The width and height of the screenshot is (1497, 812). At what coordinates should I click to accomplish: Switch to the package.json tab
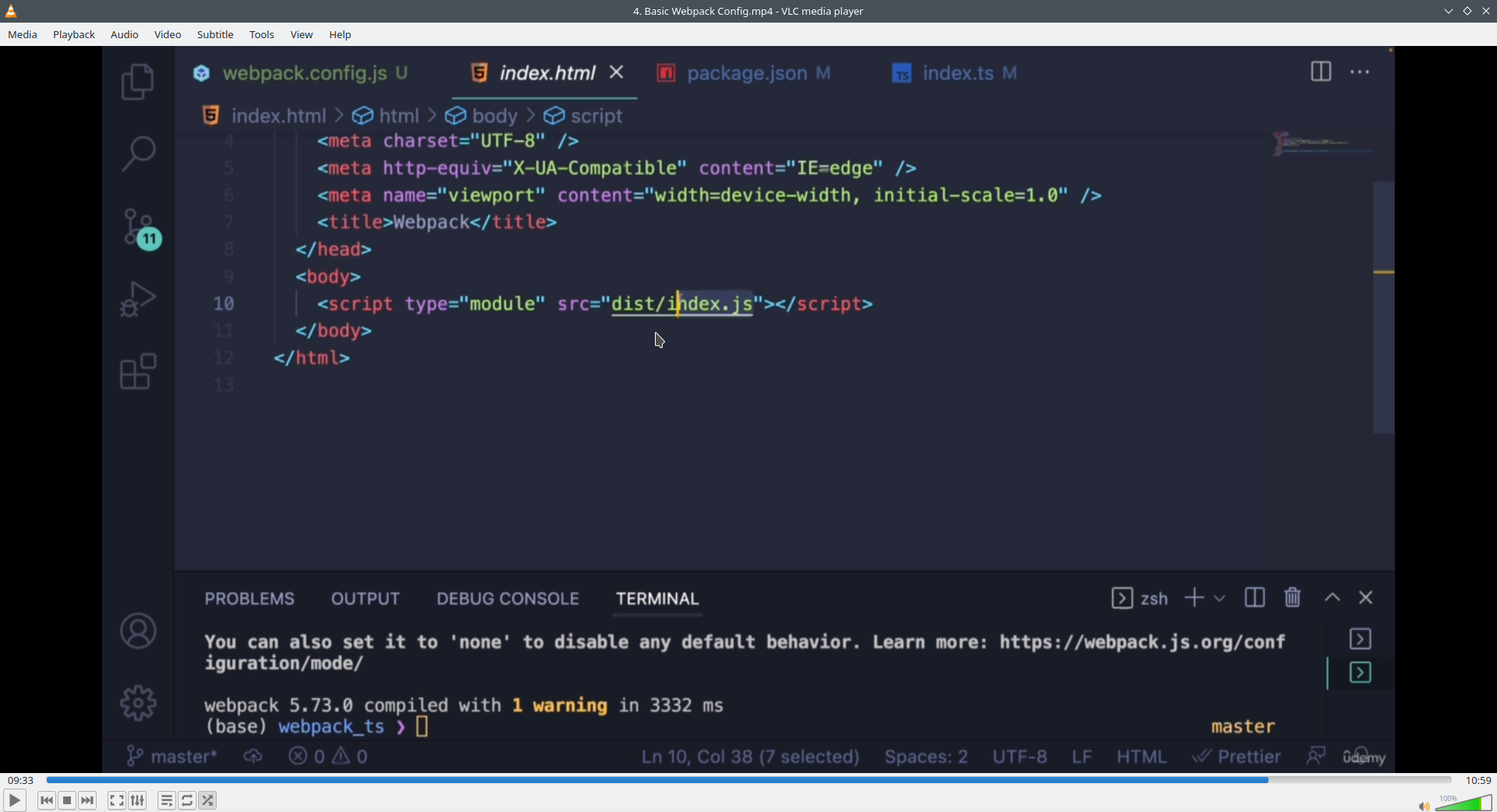tap(743, 72)
